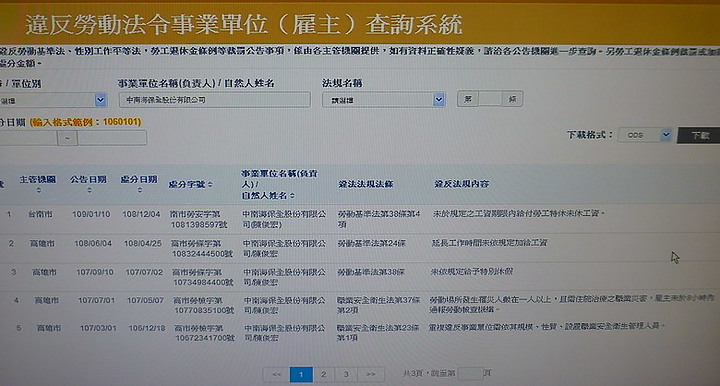Click the 違法法規法條 column header

(366, 184)
